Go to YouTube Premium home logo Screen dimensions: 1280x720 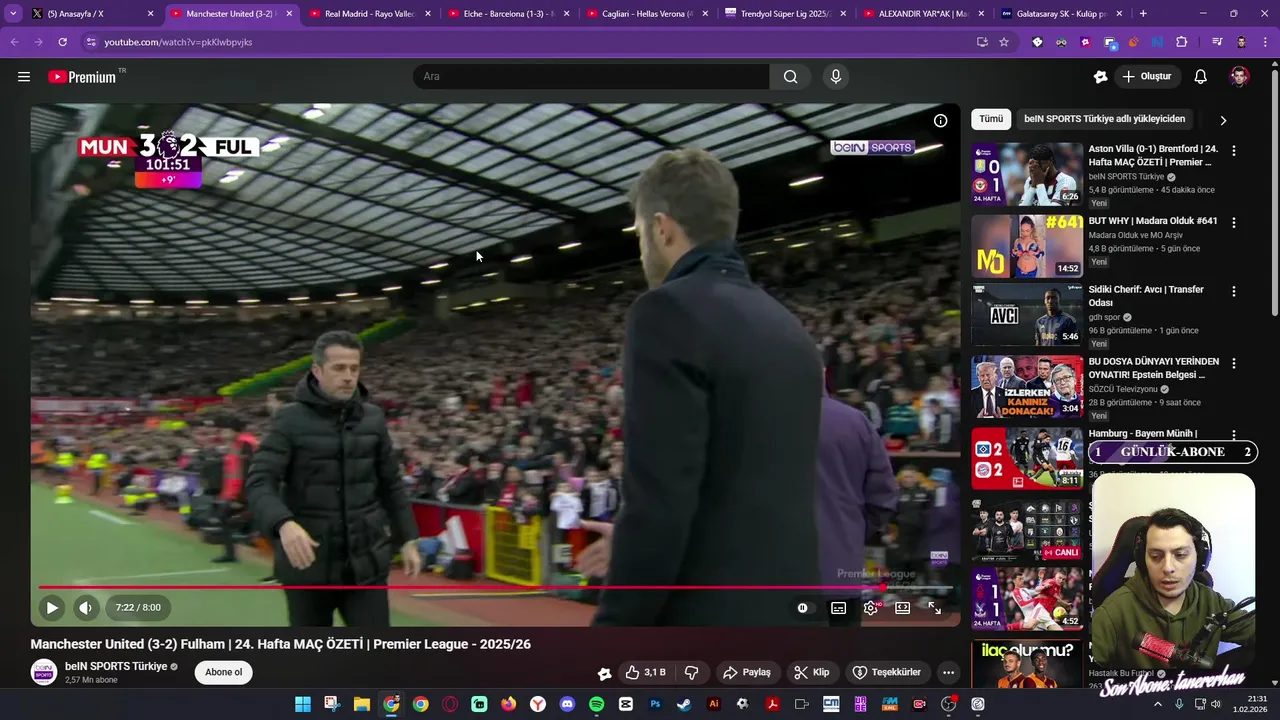[82, 77]
